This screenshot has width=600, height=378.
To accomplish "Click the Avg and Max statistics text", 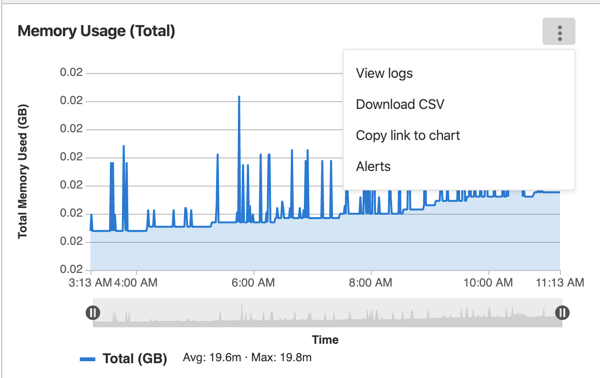I will pos(247,358).
